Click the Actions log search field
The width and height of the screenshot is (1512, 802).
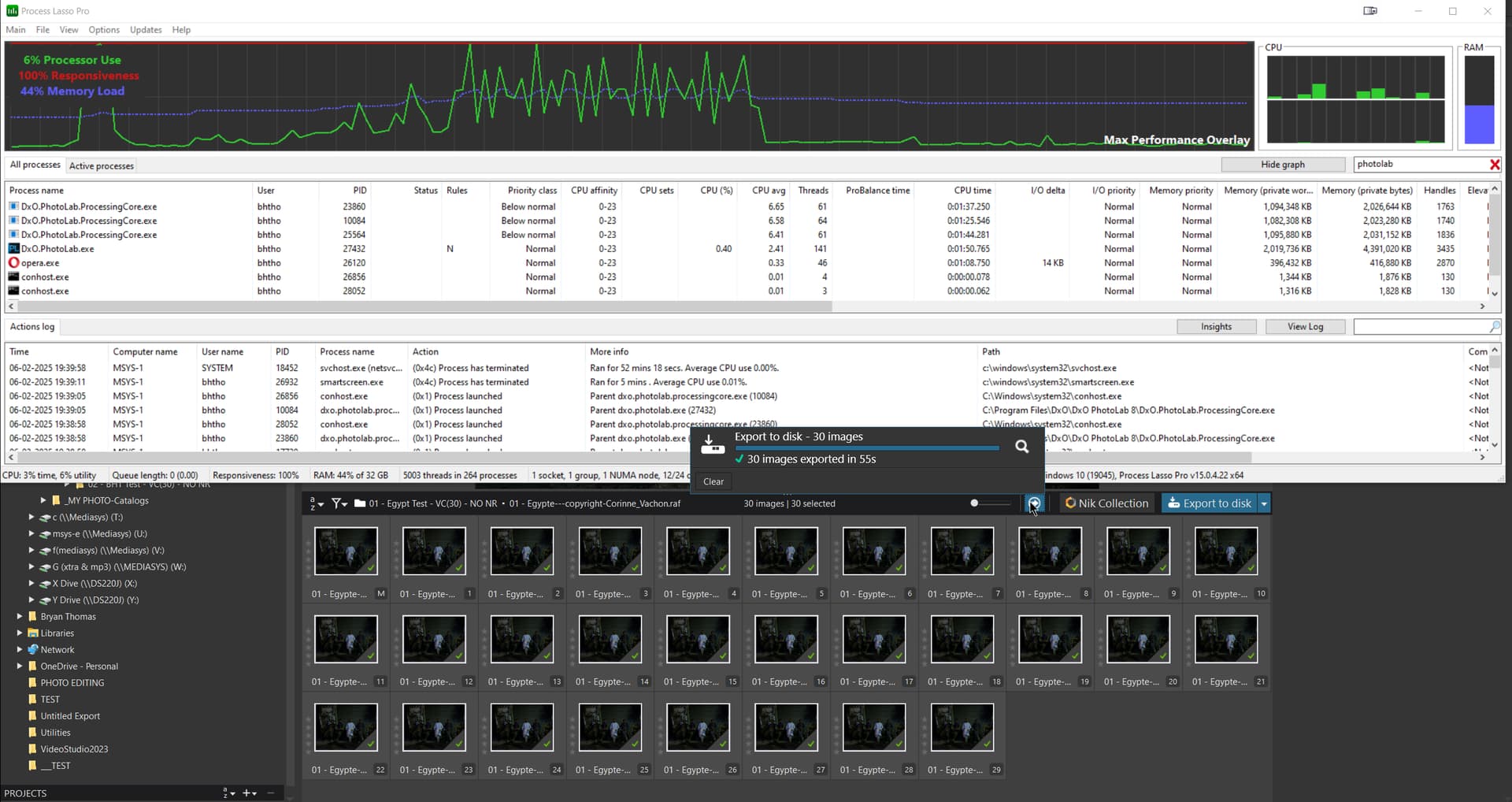[x=1421, y=326]
